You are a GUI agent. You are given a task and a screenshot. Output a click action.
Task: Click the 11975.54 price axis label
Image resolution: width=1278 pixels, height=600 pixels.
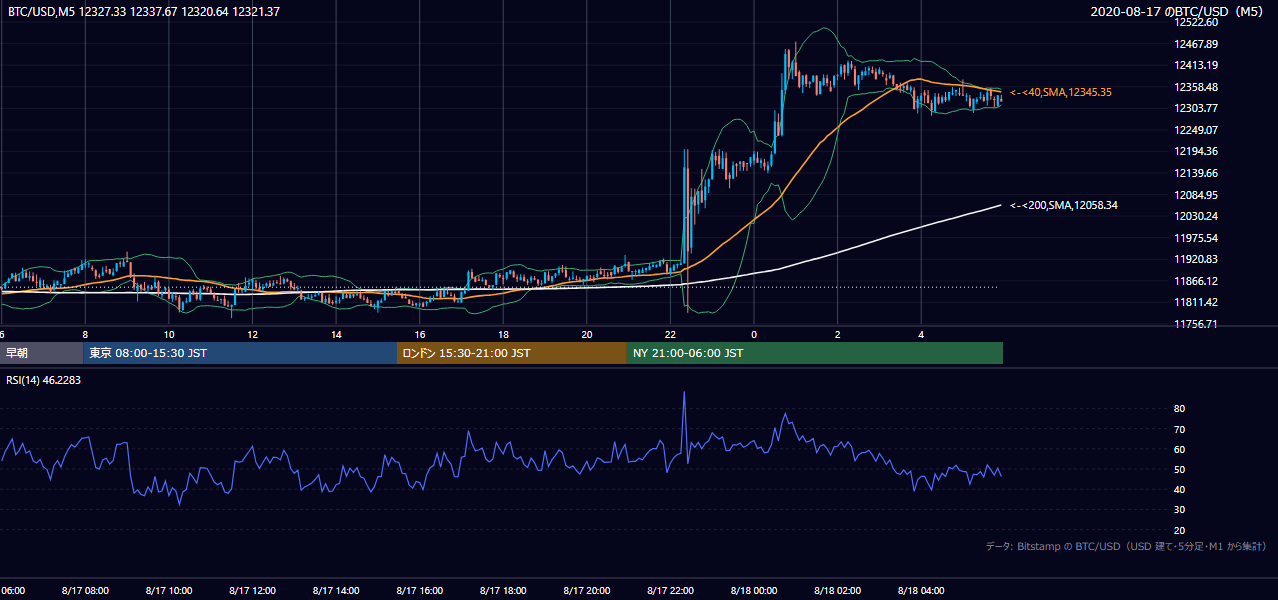(x=1196, y=238)
